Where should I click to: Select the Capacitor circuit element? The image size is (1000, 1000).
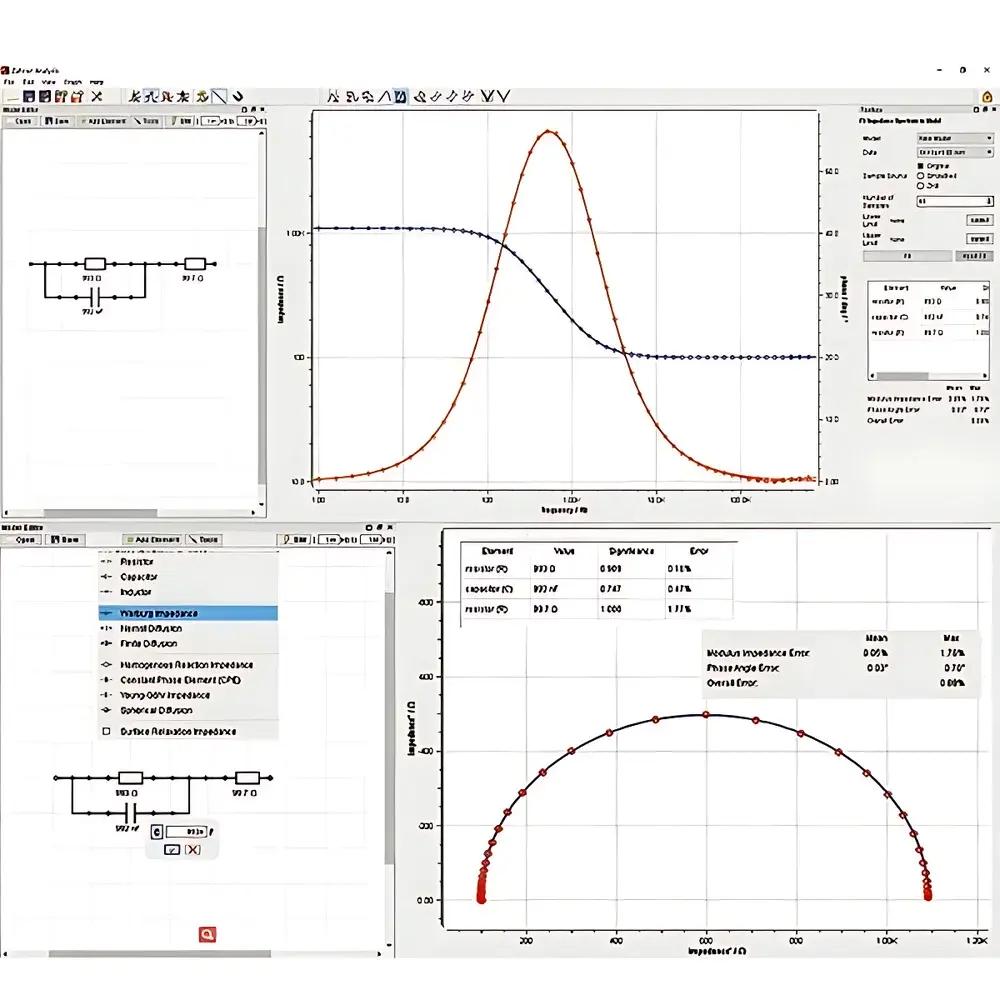(x=170, y=576)
